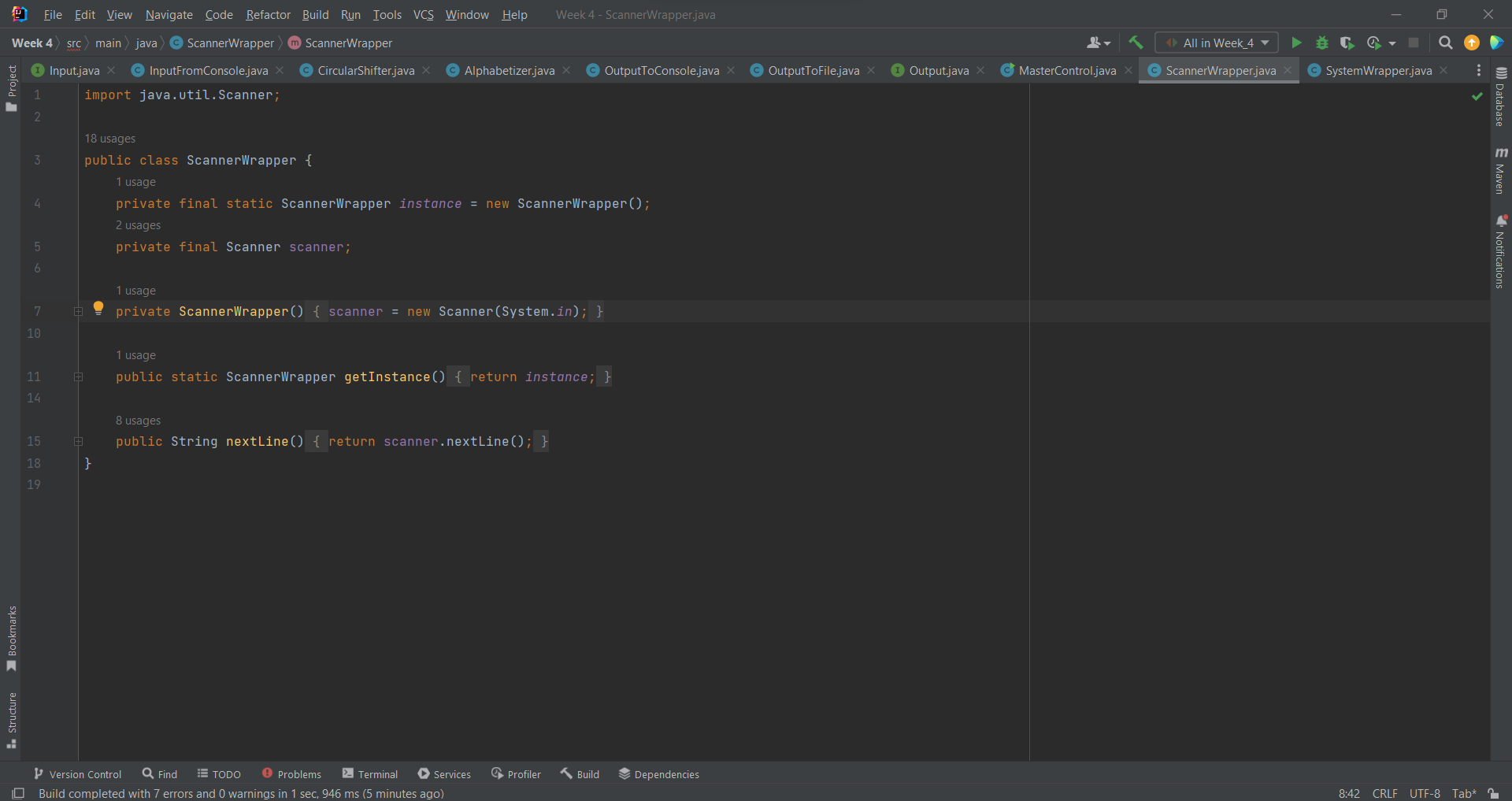Open the All in Week_4 run configuration dropdown
This screenshot has height=801, width=1512.
click(x=1217, y=43)
